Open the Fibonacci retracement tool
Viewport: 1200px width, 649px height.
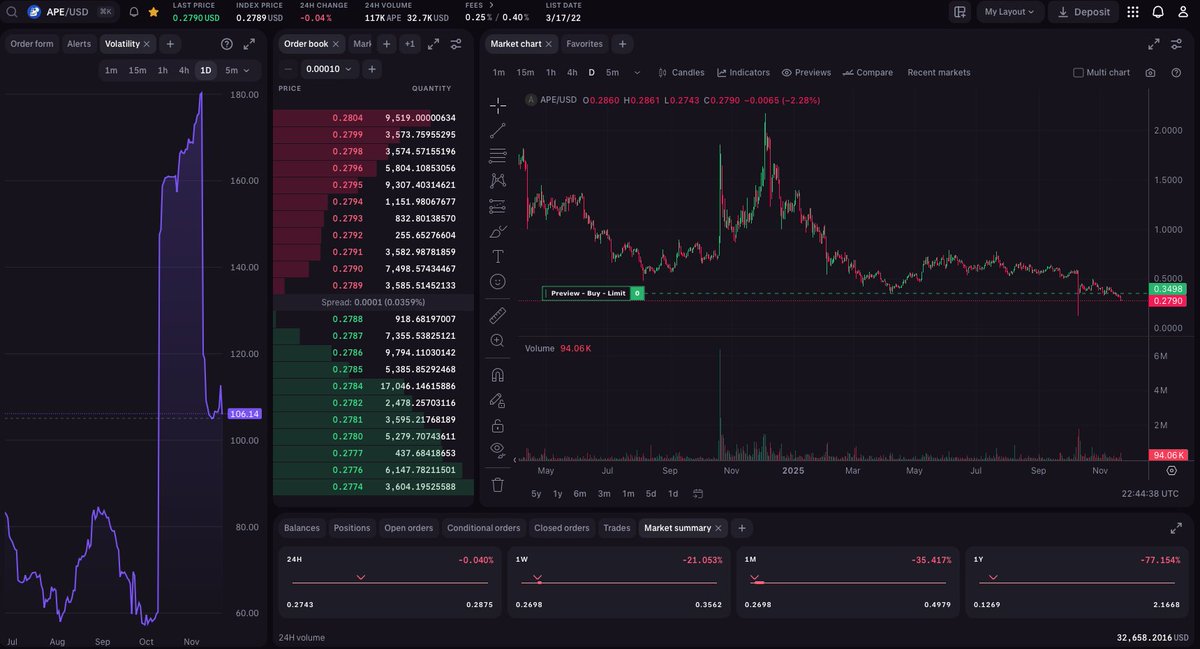(x=497, y=155)
